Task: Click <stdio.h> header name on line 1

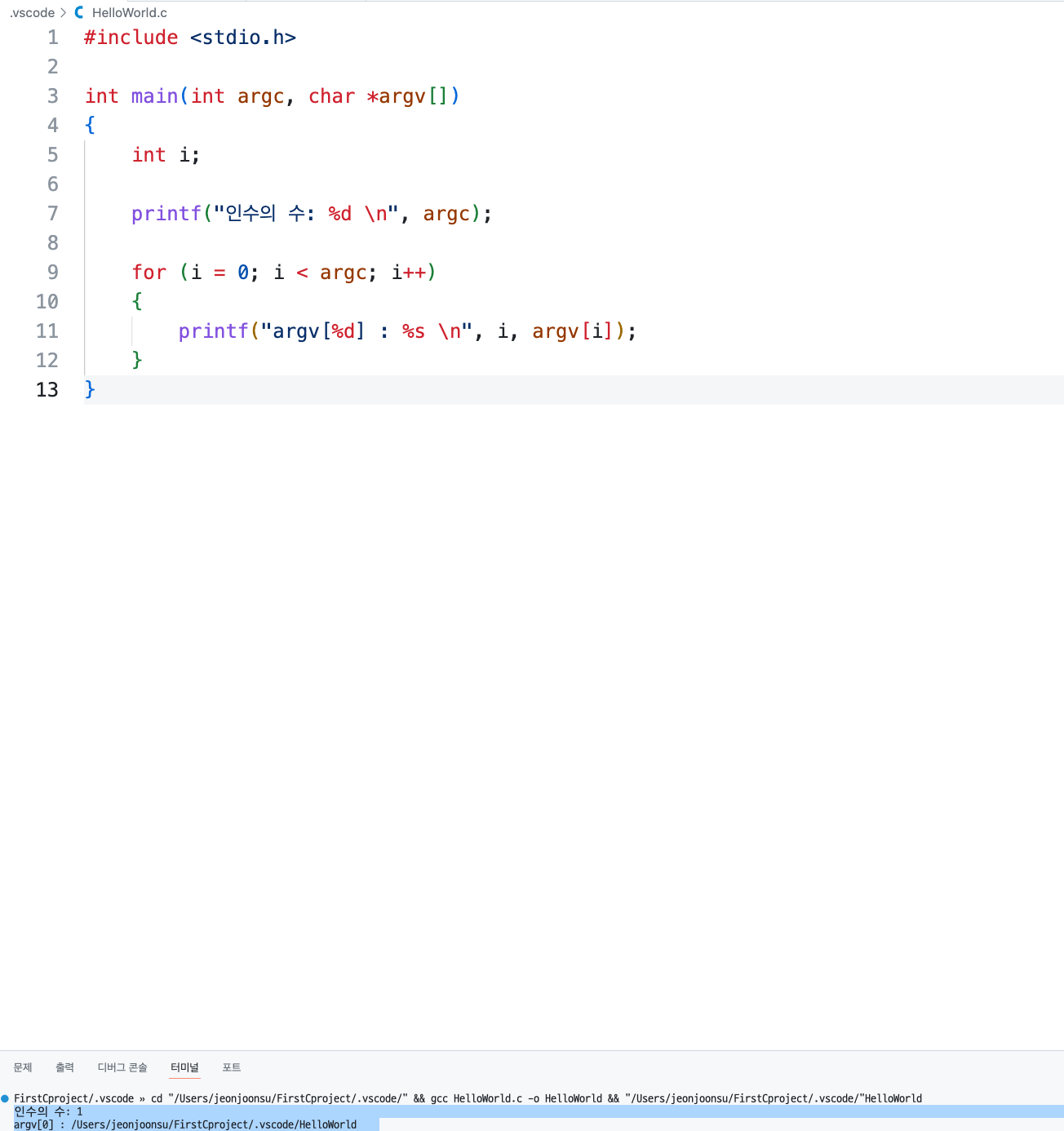Action: 243,38
